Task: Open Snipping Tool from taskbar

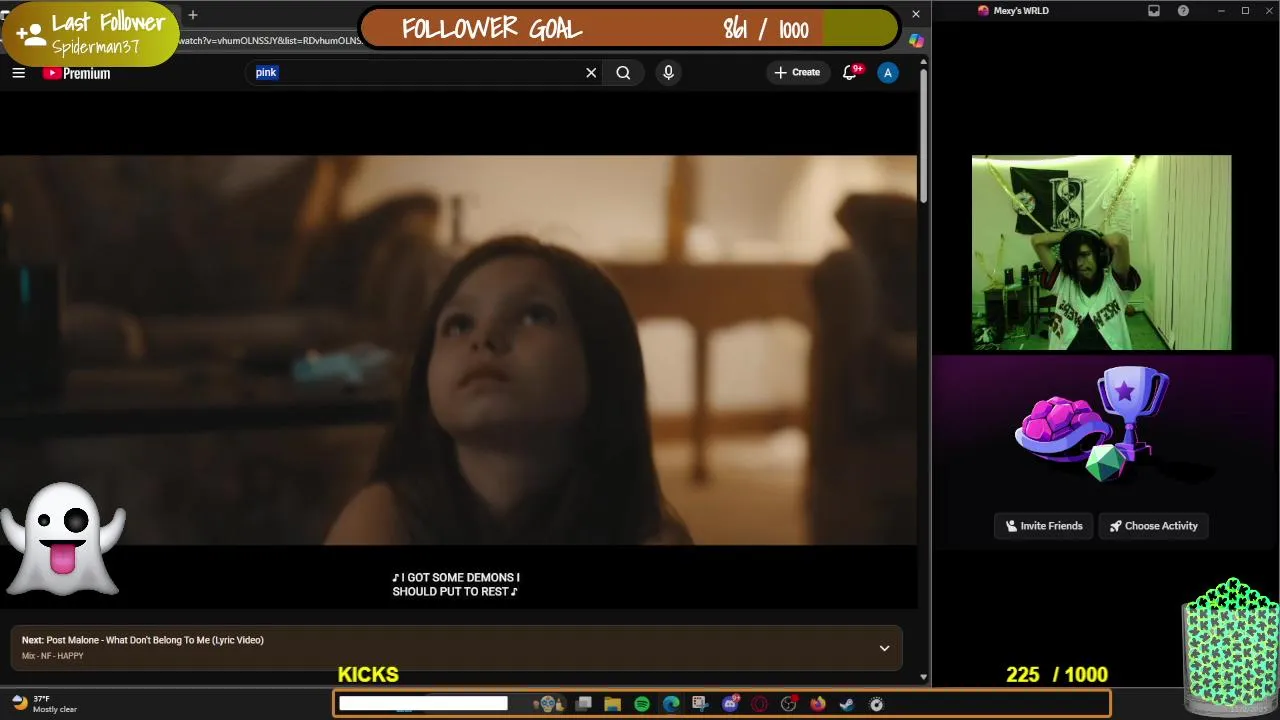Action: (x=700, y=704)
